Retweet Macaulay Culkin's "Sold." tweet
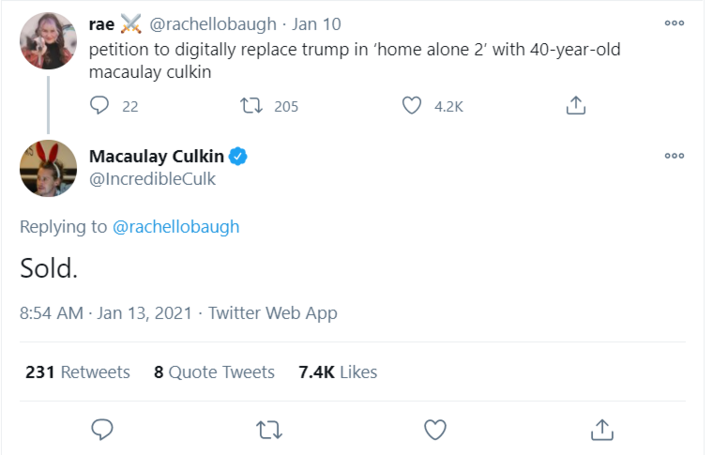 pos(268,430)
